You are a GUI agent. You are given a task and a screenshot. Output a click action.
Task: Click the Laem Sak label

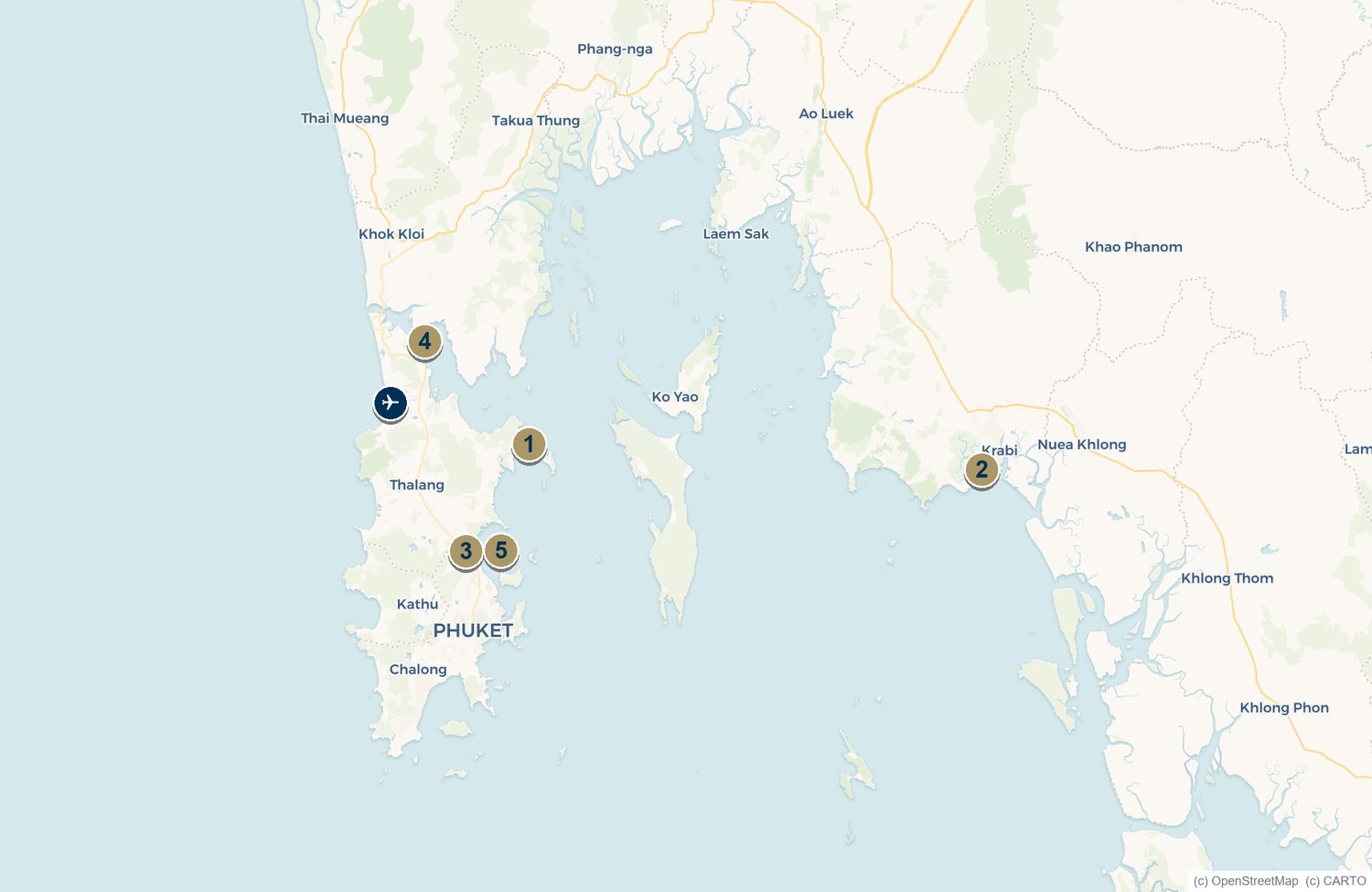pos(736,234)
